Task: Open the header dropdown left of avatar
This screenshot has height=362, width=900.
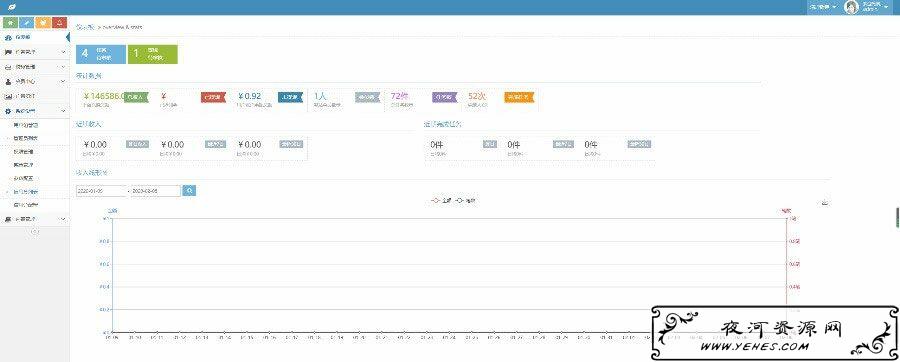Action: point(823,7)
